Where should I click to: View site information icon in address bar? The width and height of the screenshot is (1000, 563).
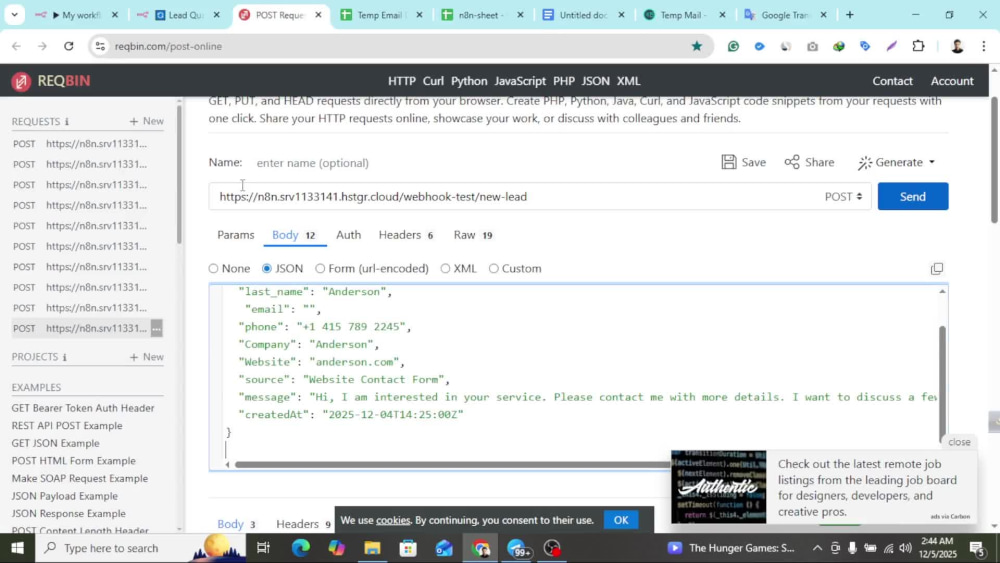(x=99, y=46)
